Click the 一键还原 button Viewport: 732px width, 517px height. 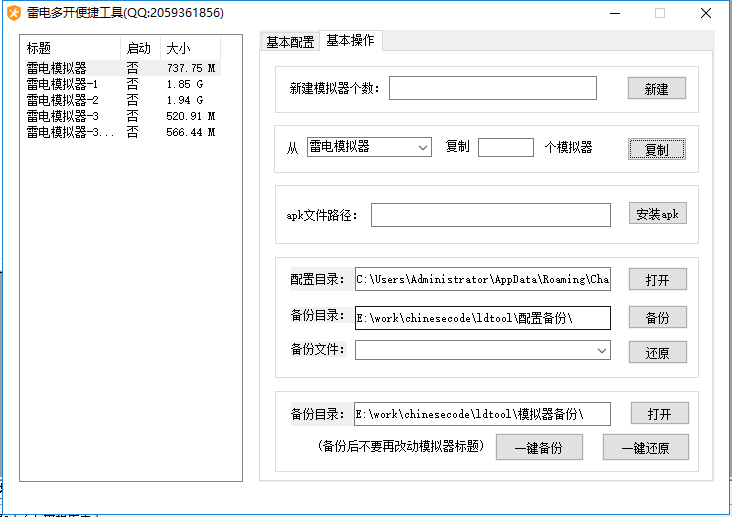(x=646, y=447)
